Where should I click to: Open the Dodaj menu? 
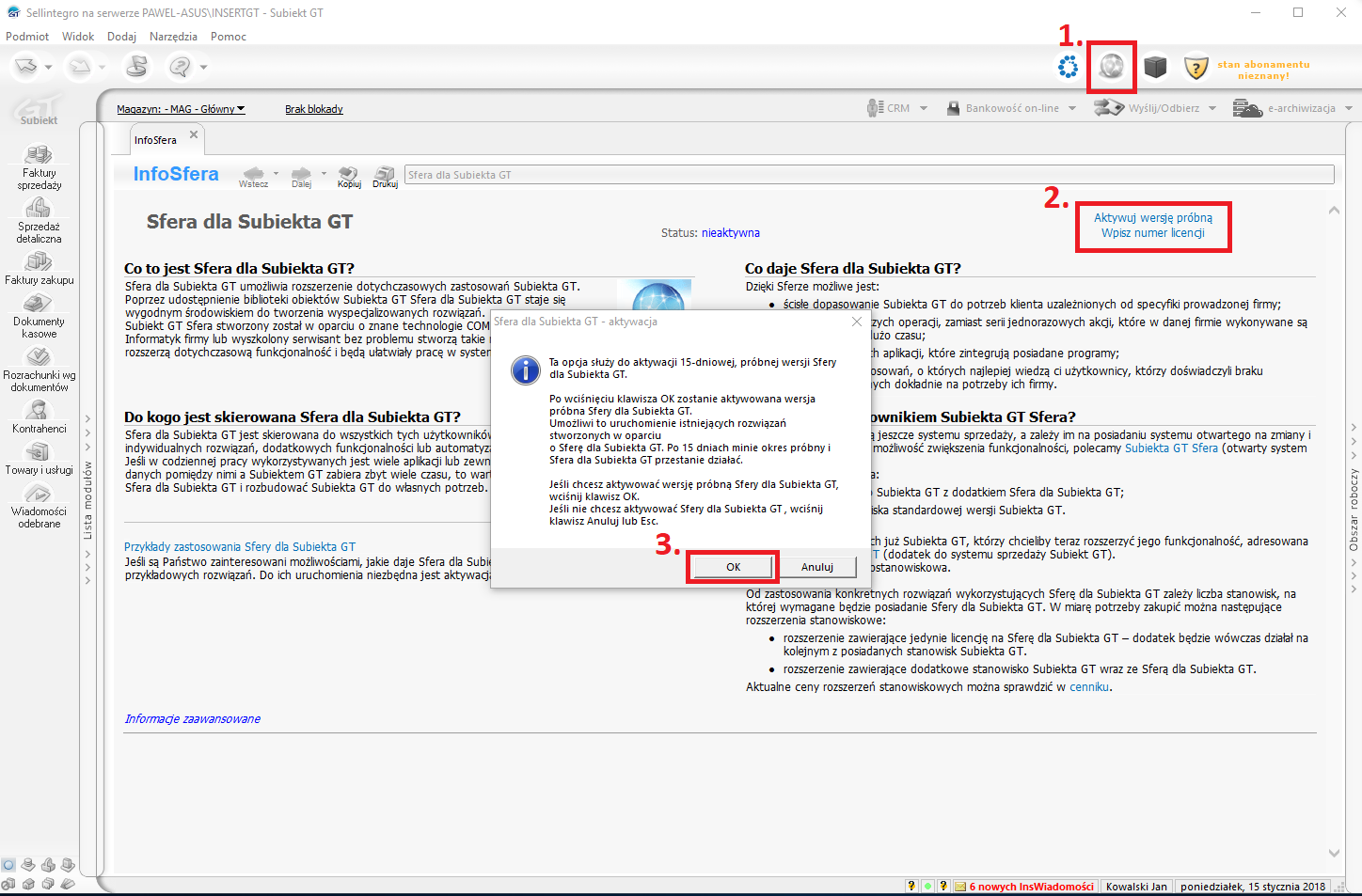coord(121,37)
